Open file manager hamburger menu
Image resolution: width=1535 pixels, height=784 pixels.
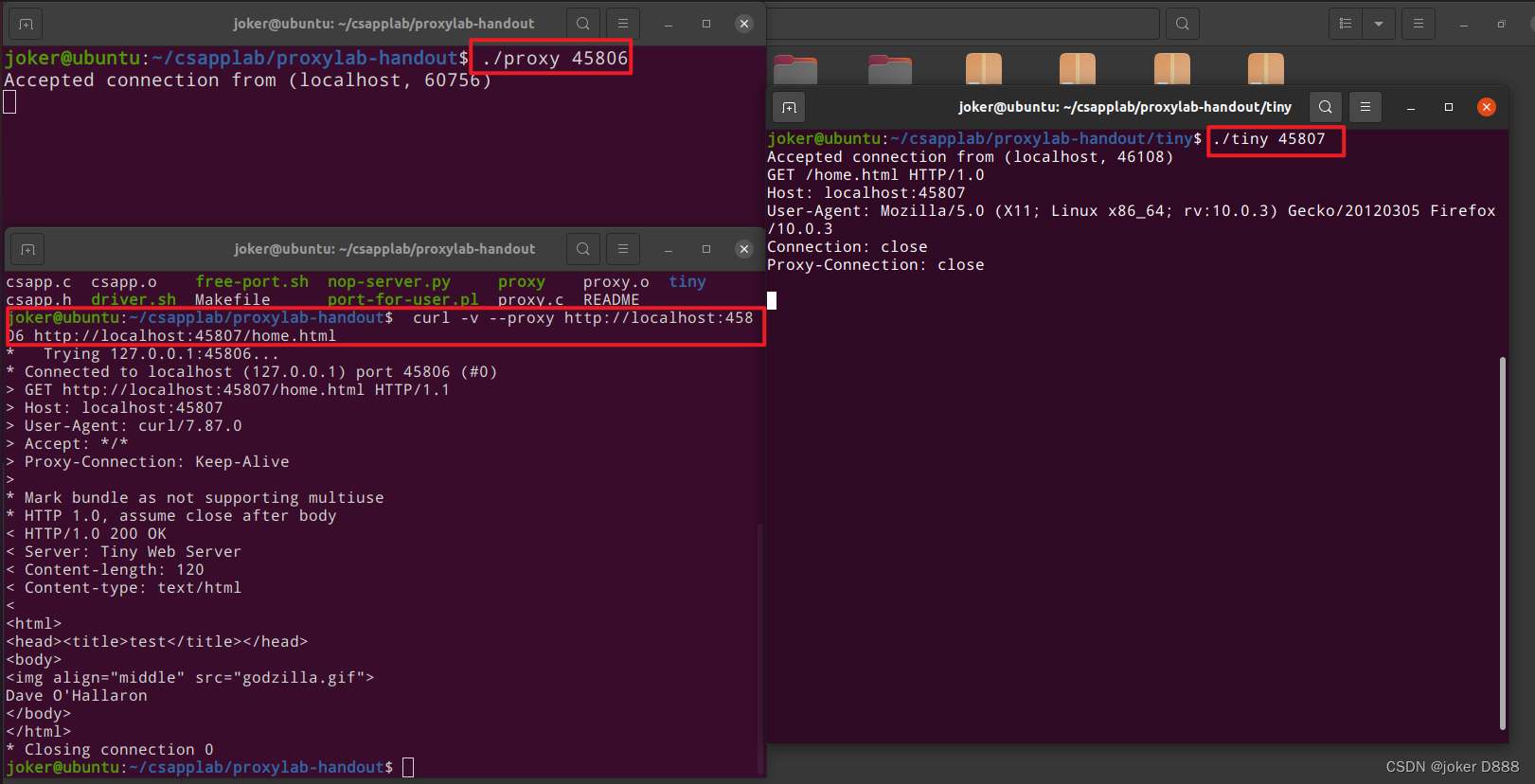1419,24
